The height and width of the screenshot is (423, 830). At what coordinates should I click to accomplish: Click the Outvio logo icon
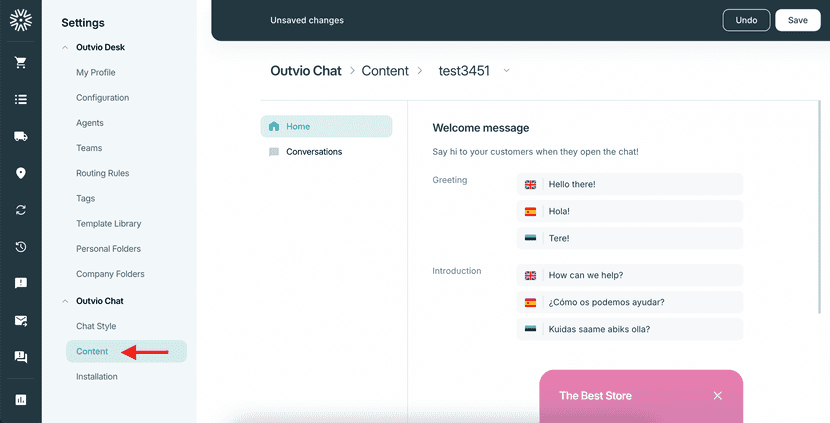(x=21, y=20)
